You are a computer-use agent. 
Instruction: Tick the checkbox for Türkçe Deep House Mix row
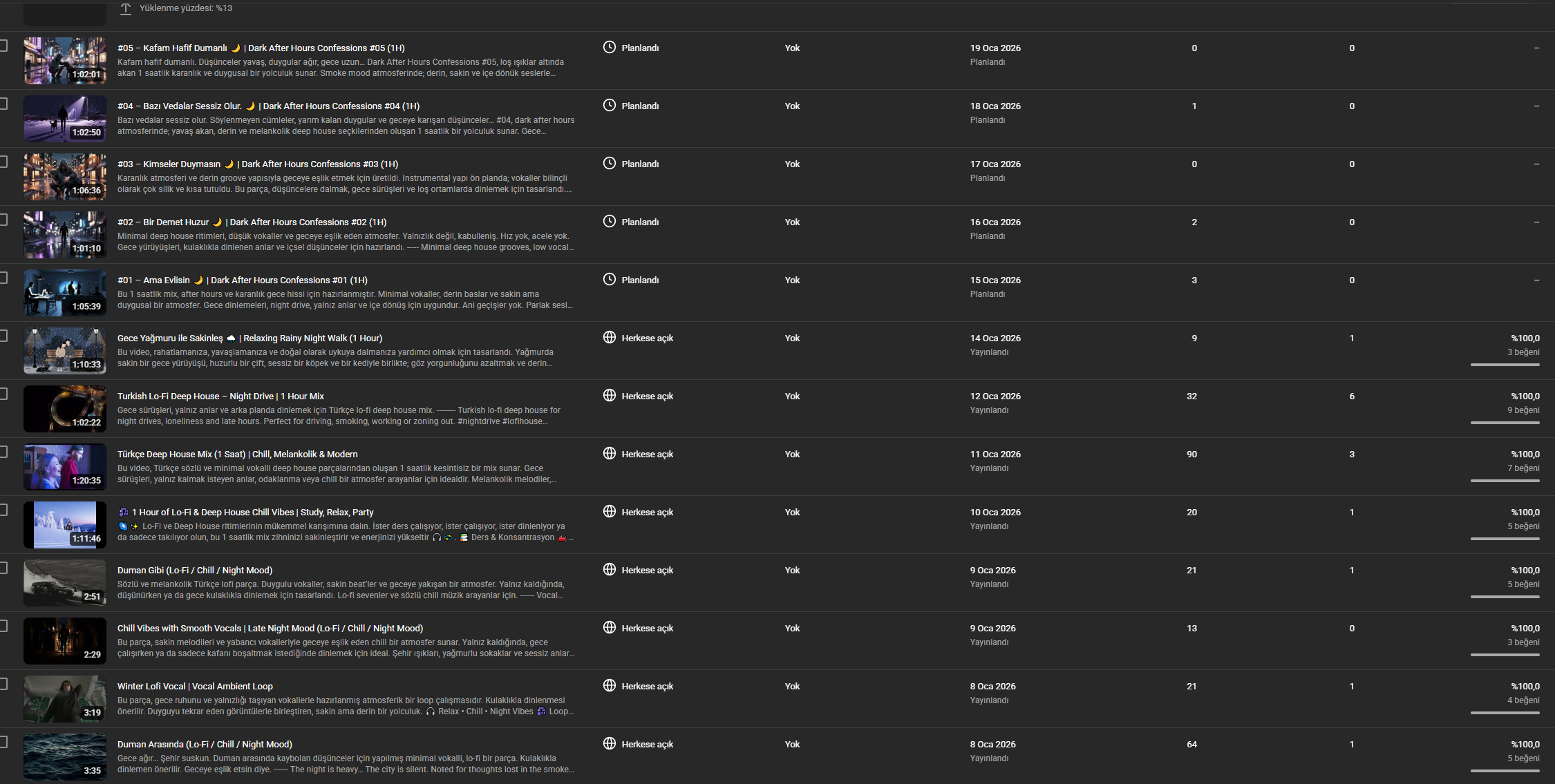(3, 452)
